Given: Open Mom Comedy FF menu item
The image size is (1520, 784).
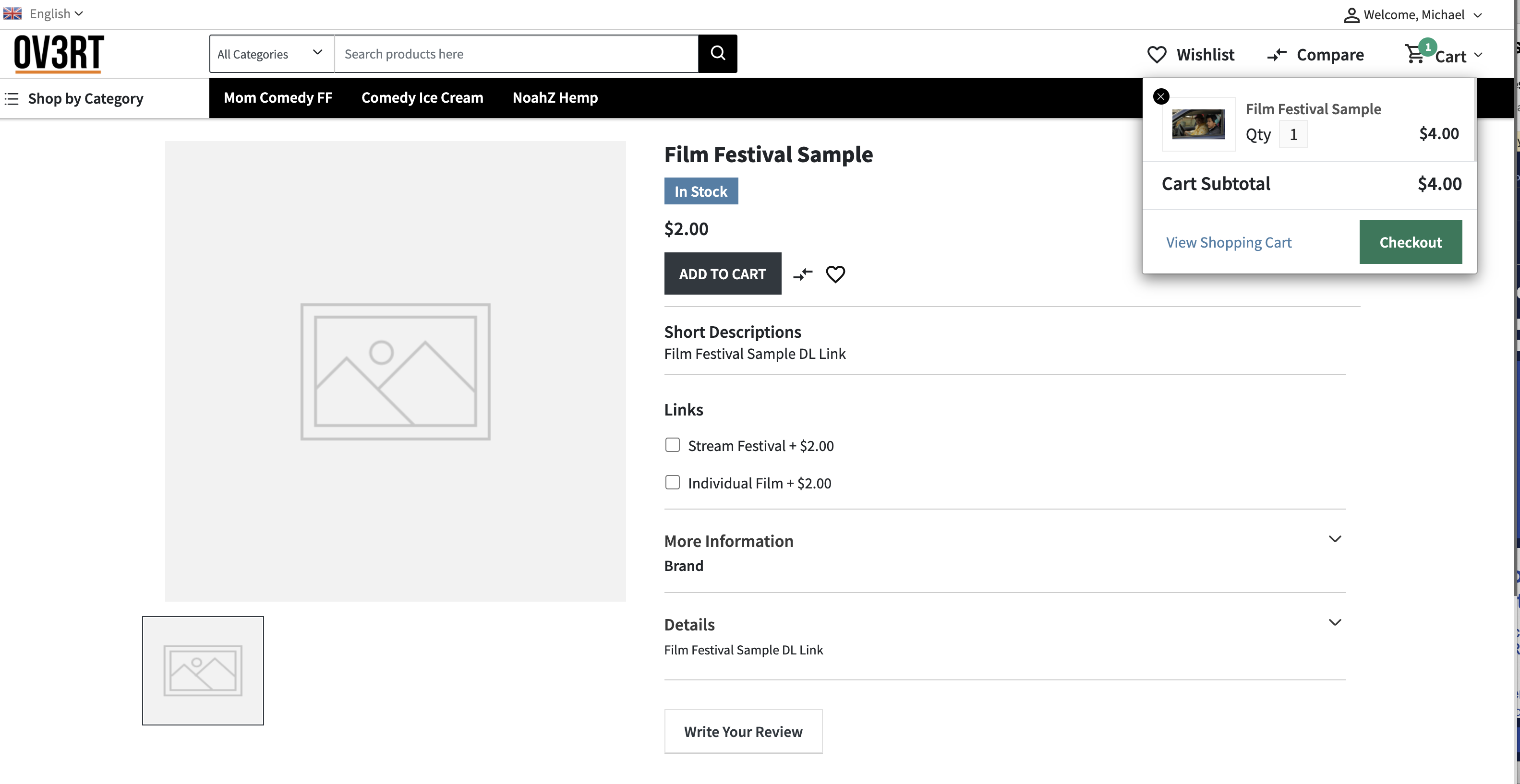Looking at the screenshot, I should coord(278,97).
